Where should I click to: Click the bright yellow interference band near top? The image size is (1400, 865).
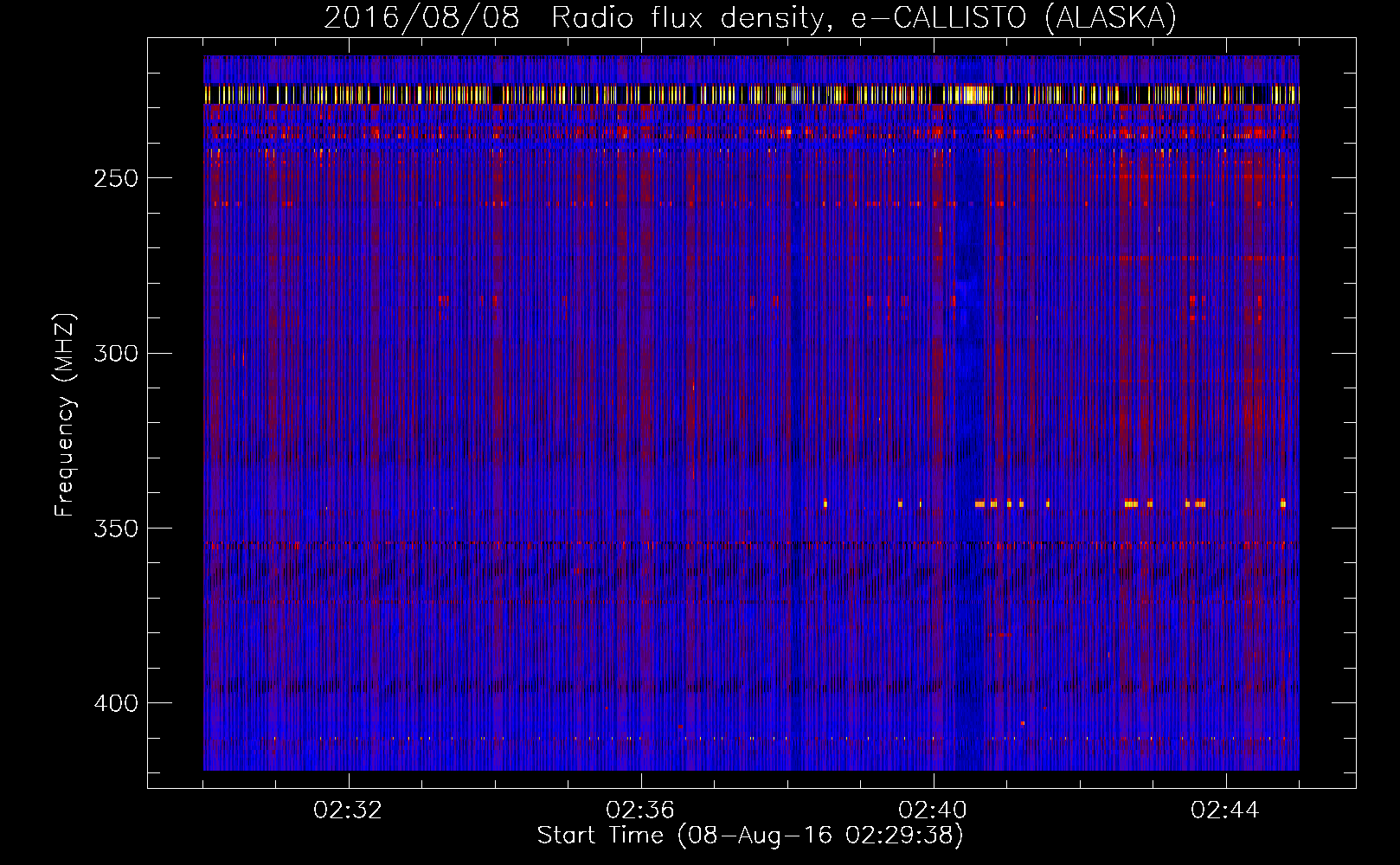[x=606, y=94]
